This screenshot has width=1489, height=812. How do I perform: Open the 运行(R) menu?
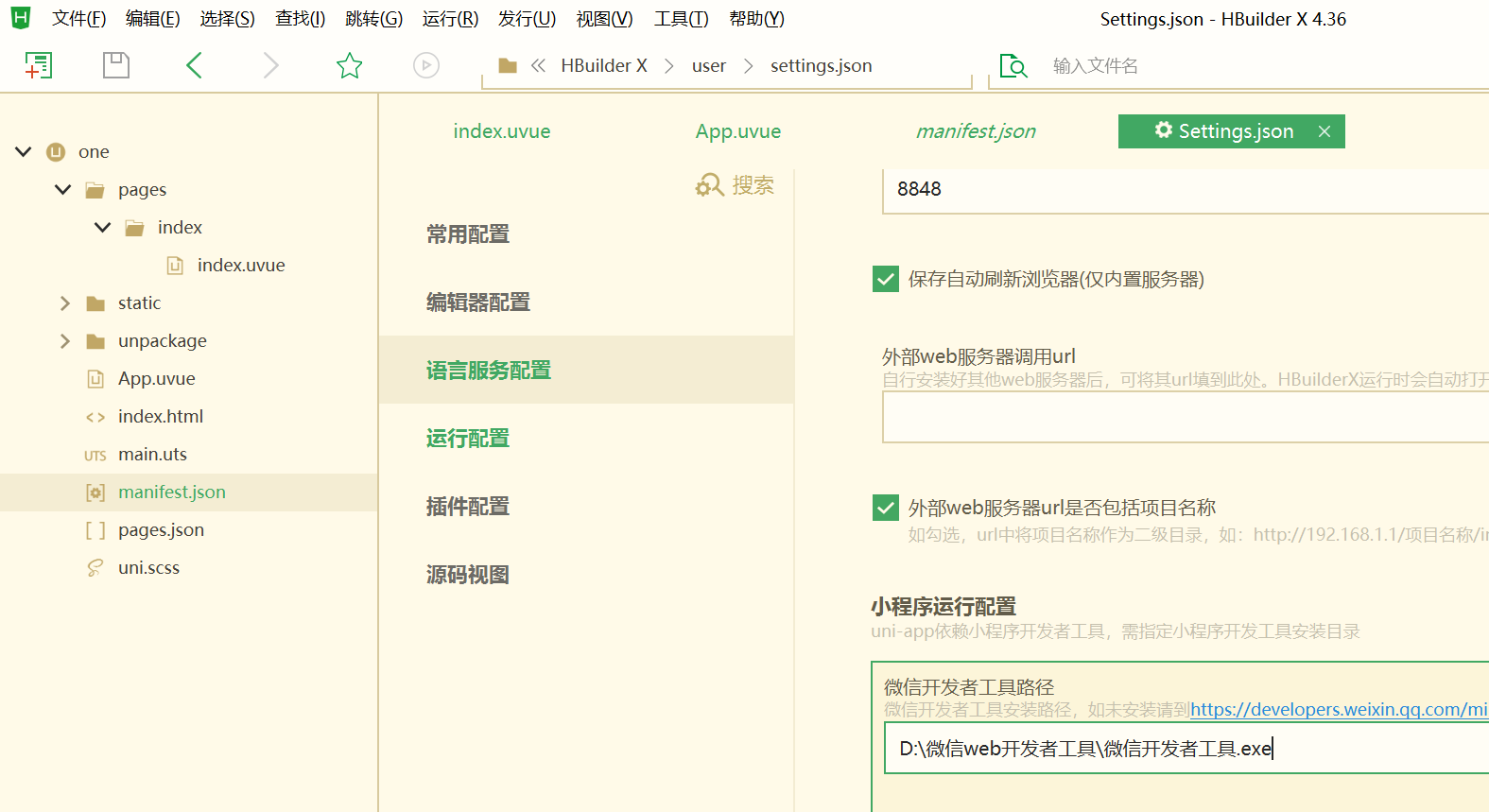click(x=450, y=19)
